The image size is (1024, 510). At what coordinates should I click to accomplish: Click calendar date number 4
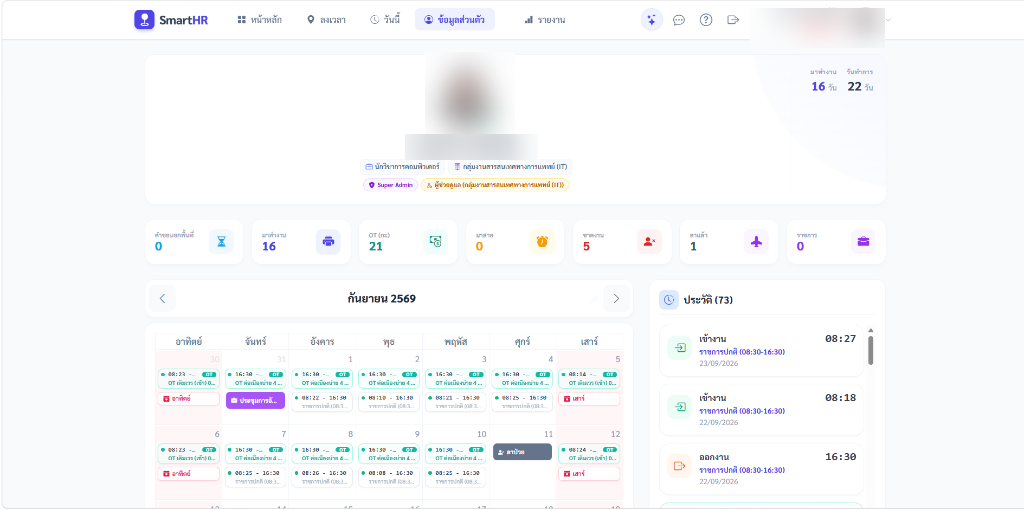(x=551, y=359)
